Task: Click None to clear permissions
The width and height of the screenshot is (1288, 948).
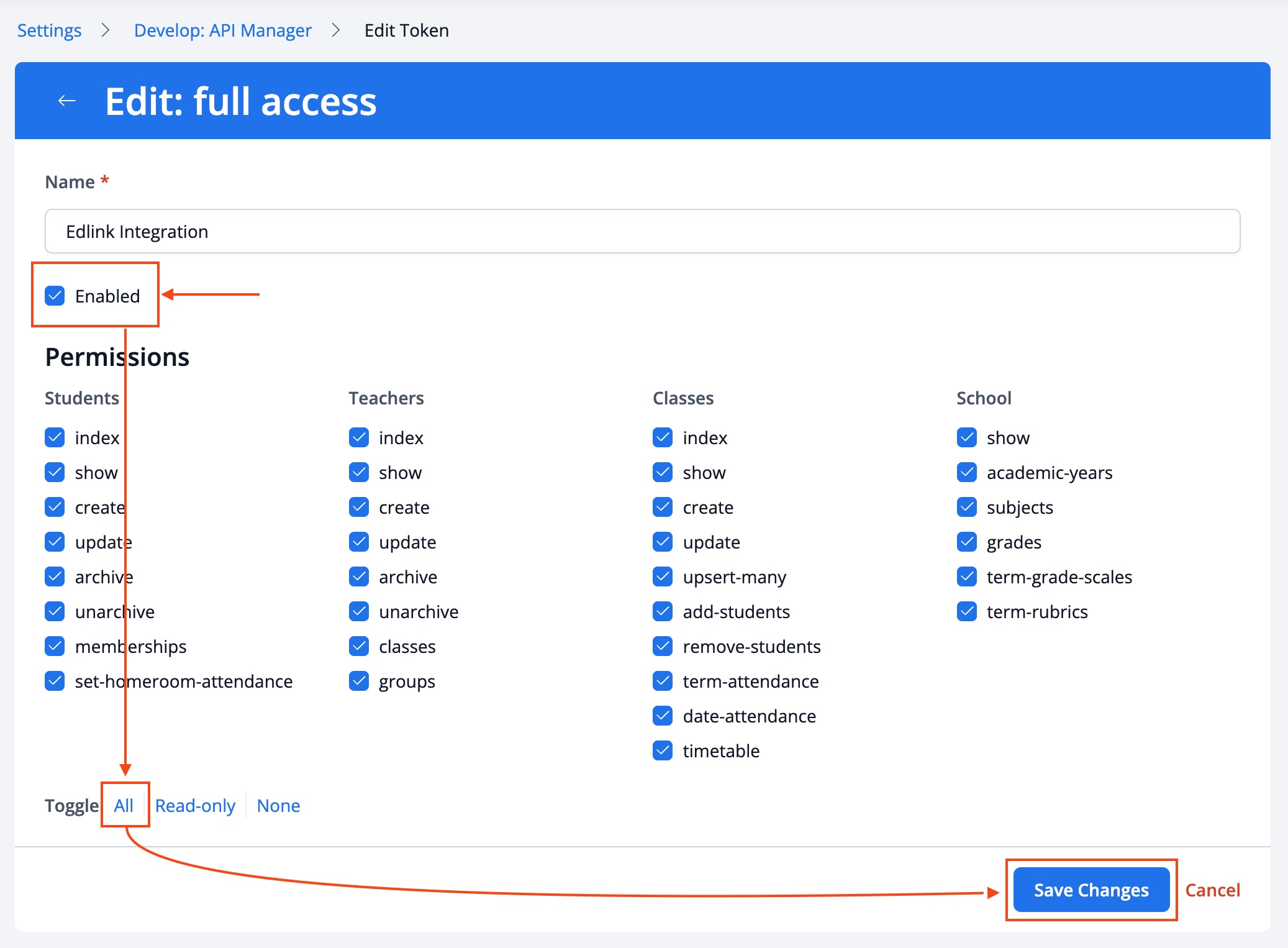Action: (278, 806)
